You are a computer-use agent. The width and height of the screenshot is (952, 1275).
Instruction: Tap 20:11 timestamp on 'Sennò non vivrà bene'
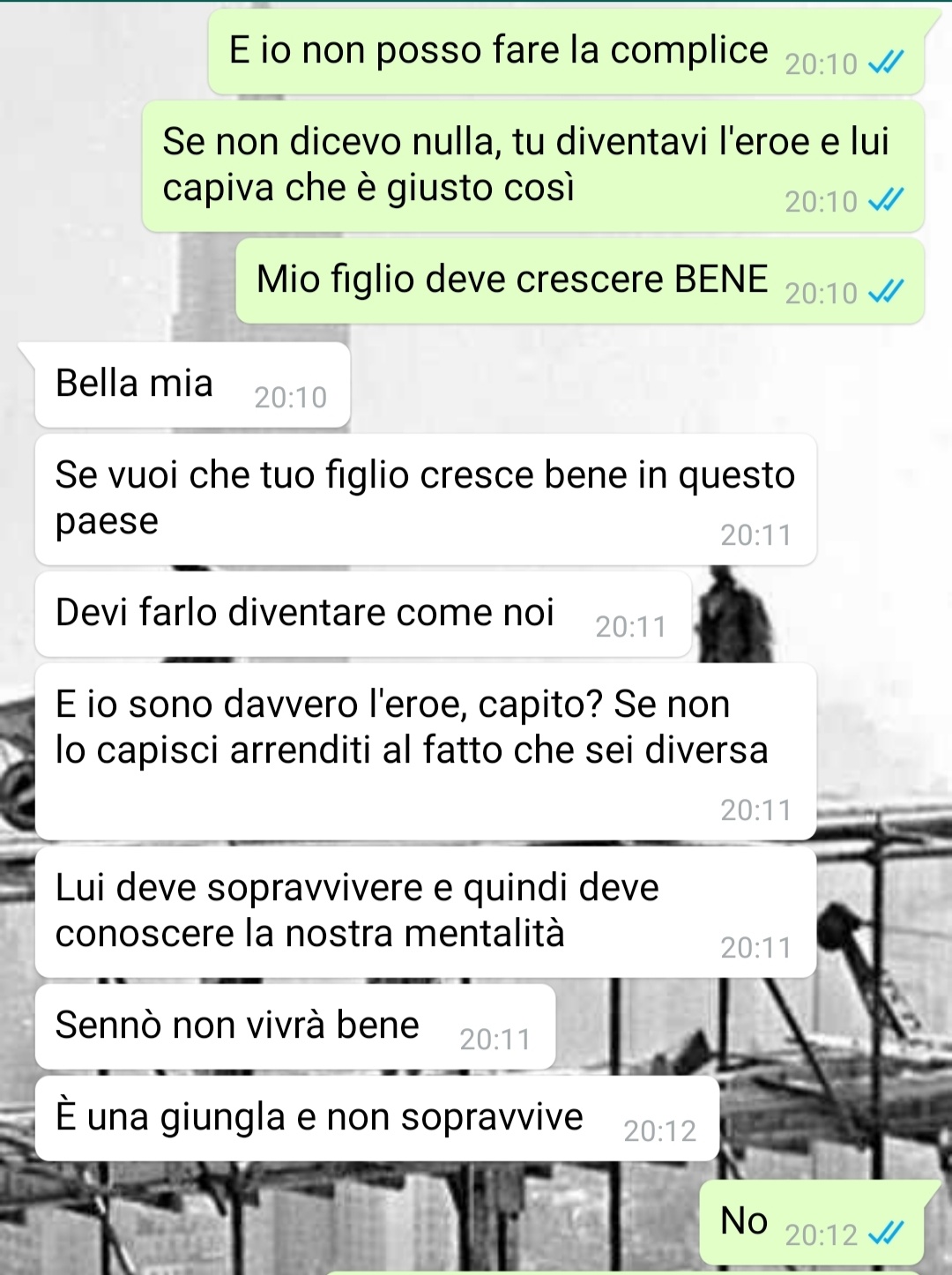495,1039
